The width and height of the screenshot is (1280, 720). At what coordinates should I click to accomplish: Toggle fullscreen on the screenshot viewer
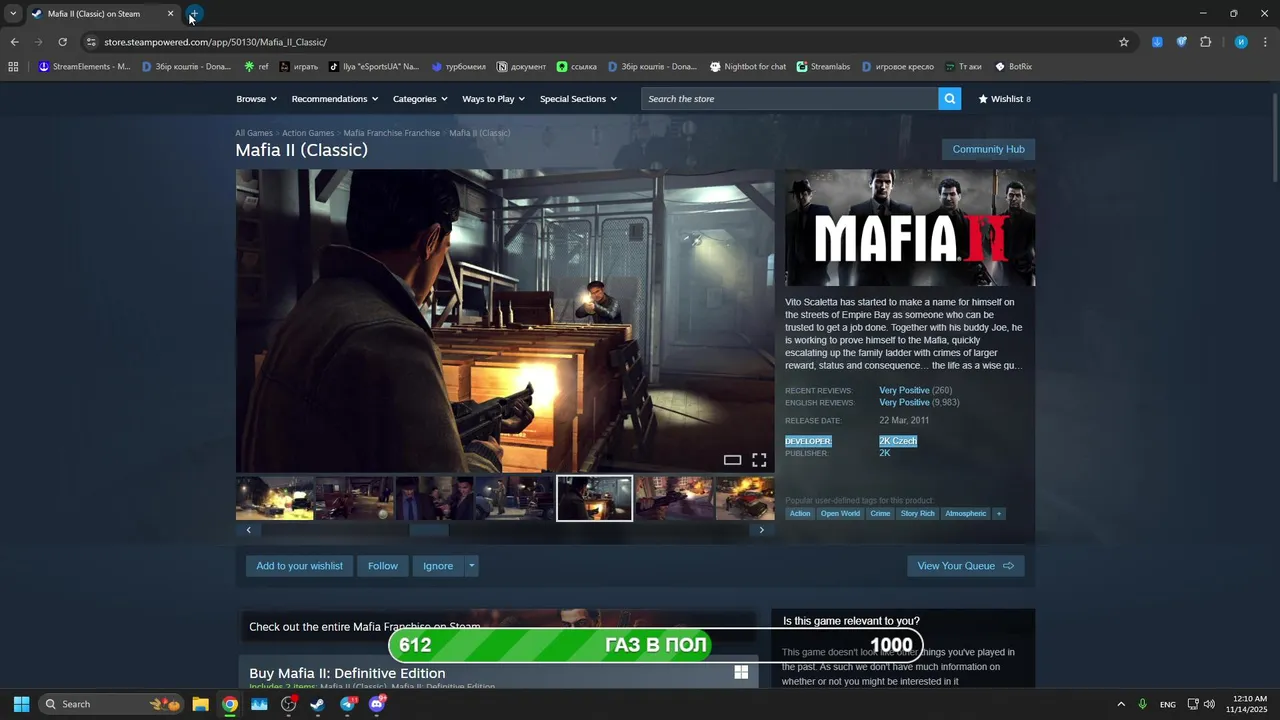tap(759, 460)
